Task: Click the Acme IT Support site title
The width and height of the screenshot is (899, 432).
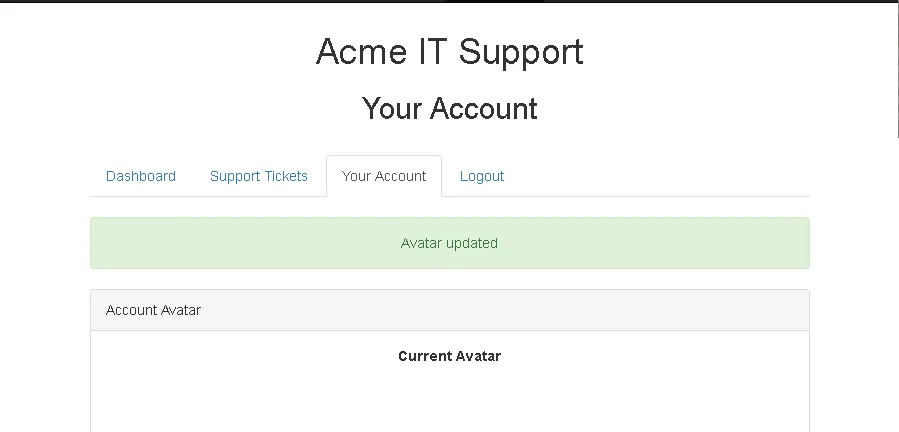Action: [449, 52]
